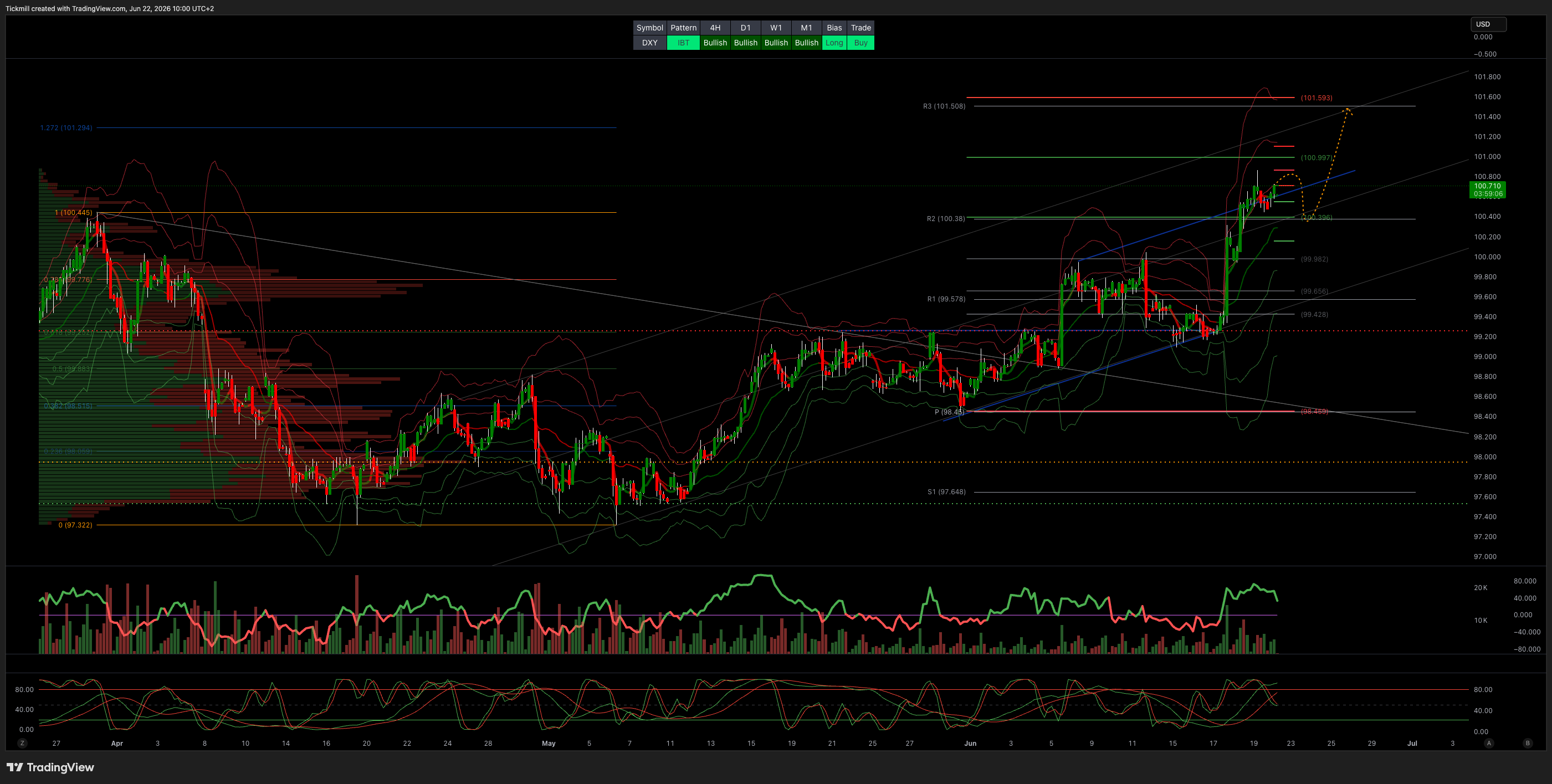The height and width of the screenshot is (784, 1552).
Task: Select the M1 header cell
Action: tap(806, 28)
